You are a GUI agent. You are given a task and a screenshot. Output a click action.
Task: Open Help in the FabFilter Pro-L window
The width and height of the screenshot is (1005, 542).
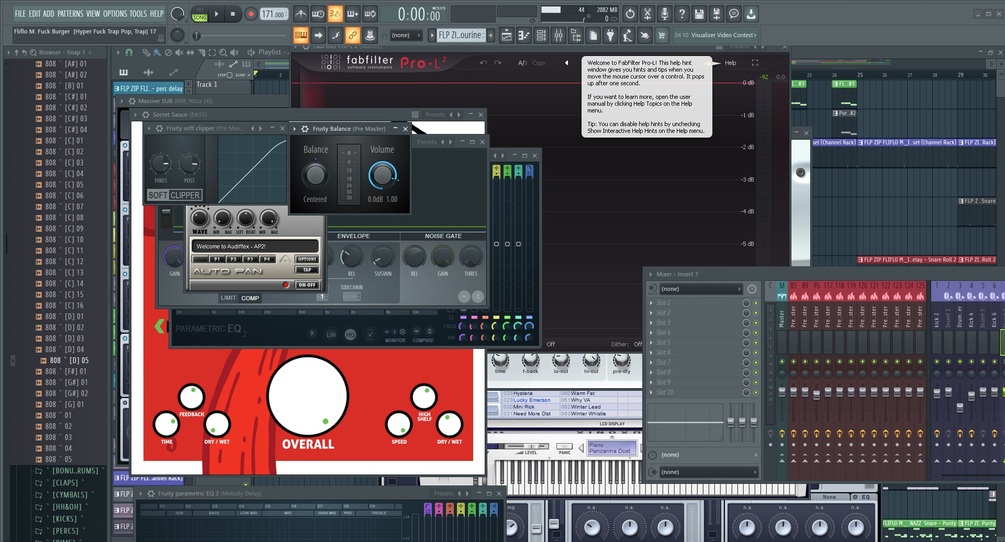click(731, 63)
